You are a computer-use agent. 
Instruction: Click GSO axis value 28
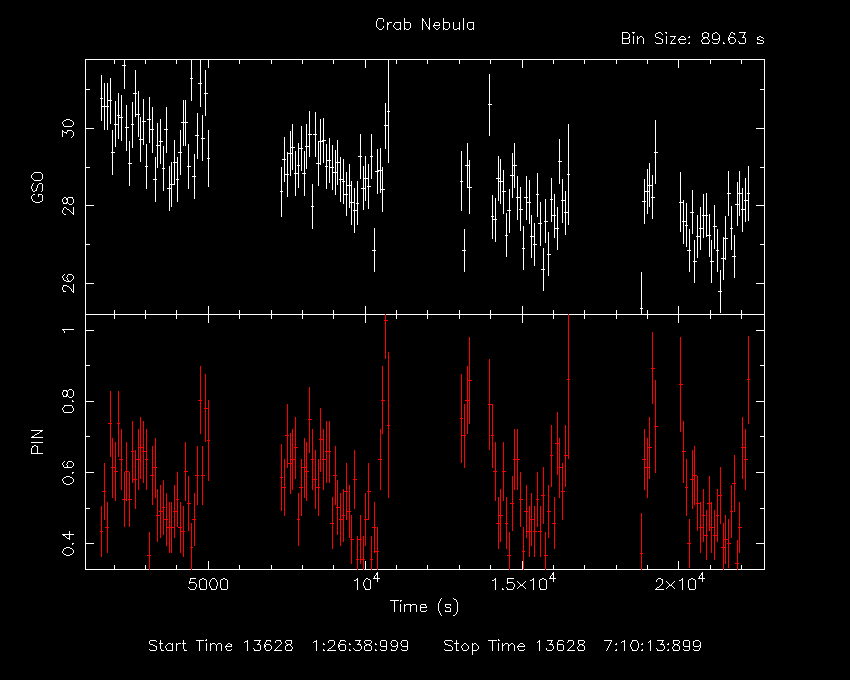click(68, 206)
